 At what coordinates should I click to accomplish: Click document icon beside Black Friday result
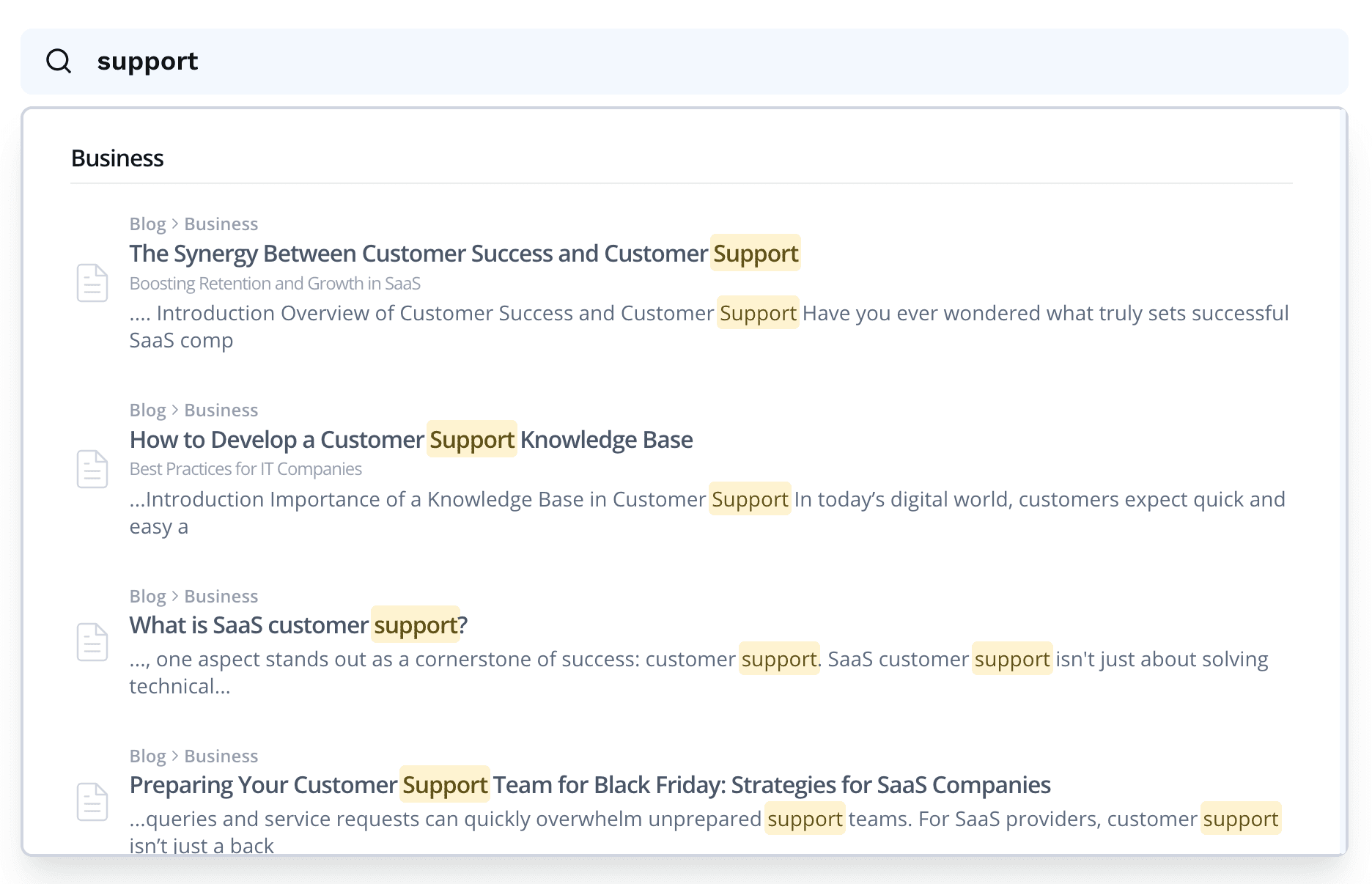[x=92, y=802]
